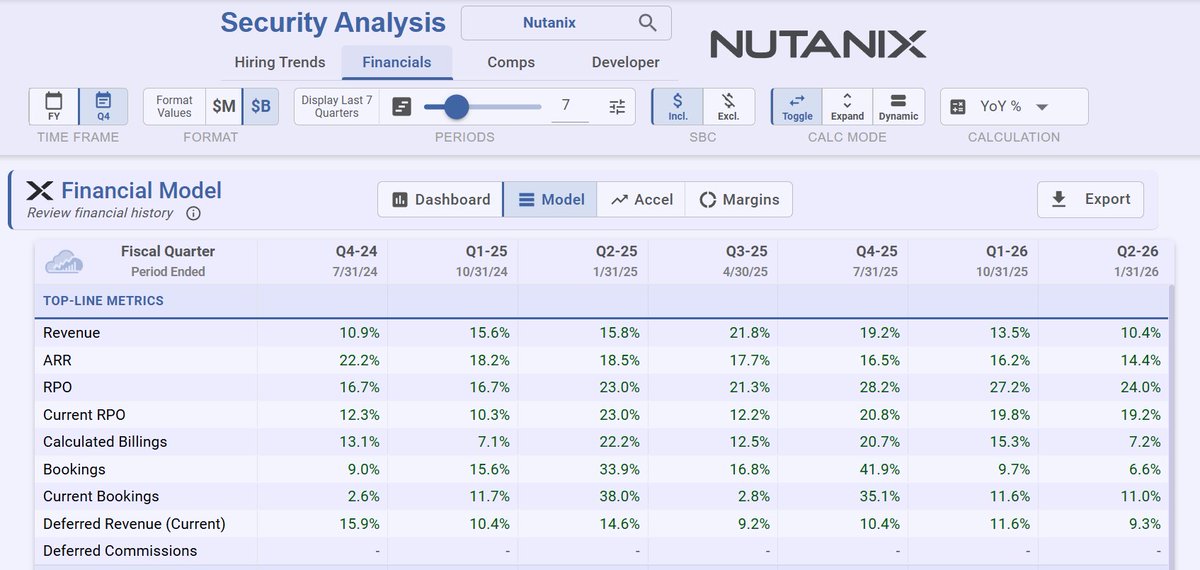Select the ARR row label
This screenshot has width=1200, height=570.
pyautogui.click(x=57, y=360)
